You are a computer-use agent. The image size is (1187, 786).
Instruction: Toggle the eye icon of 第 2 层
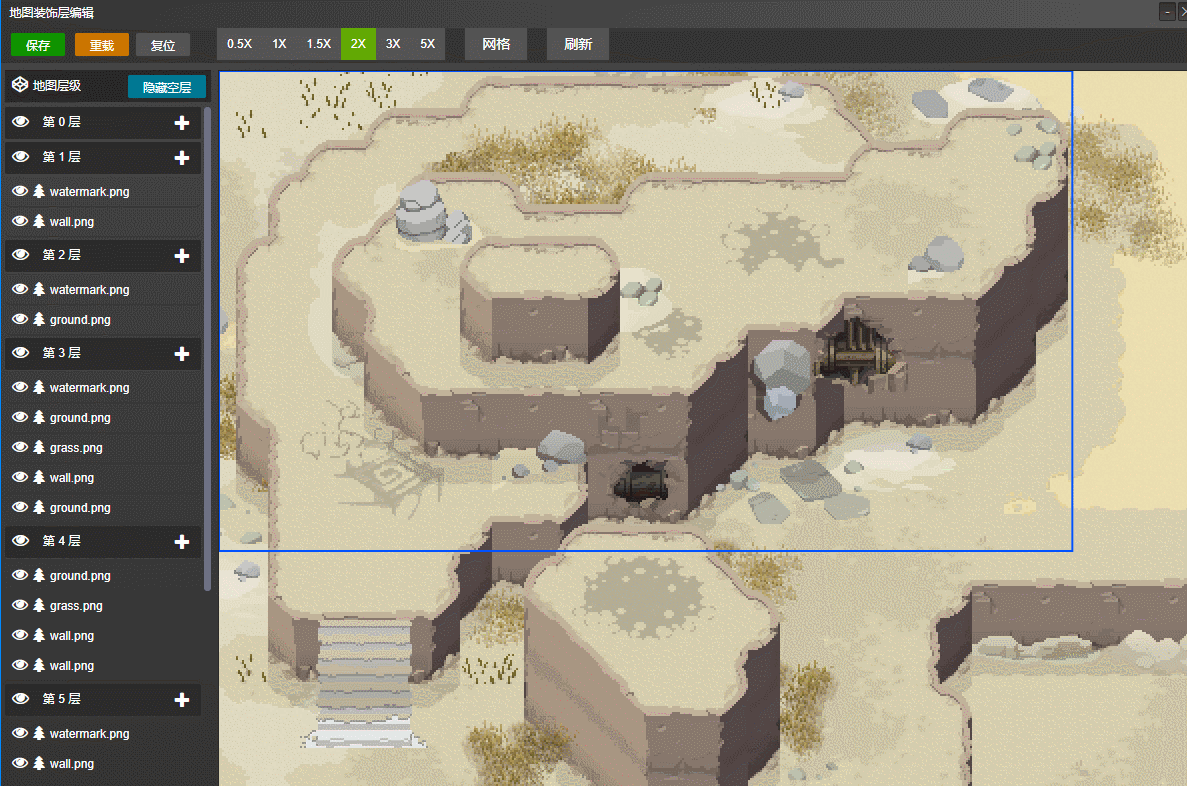point(20,255)
